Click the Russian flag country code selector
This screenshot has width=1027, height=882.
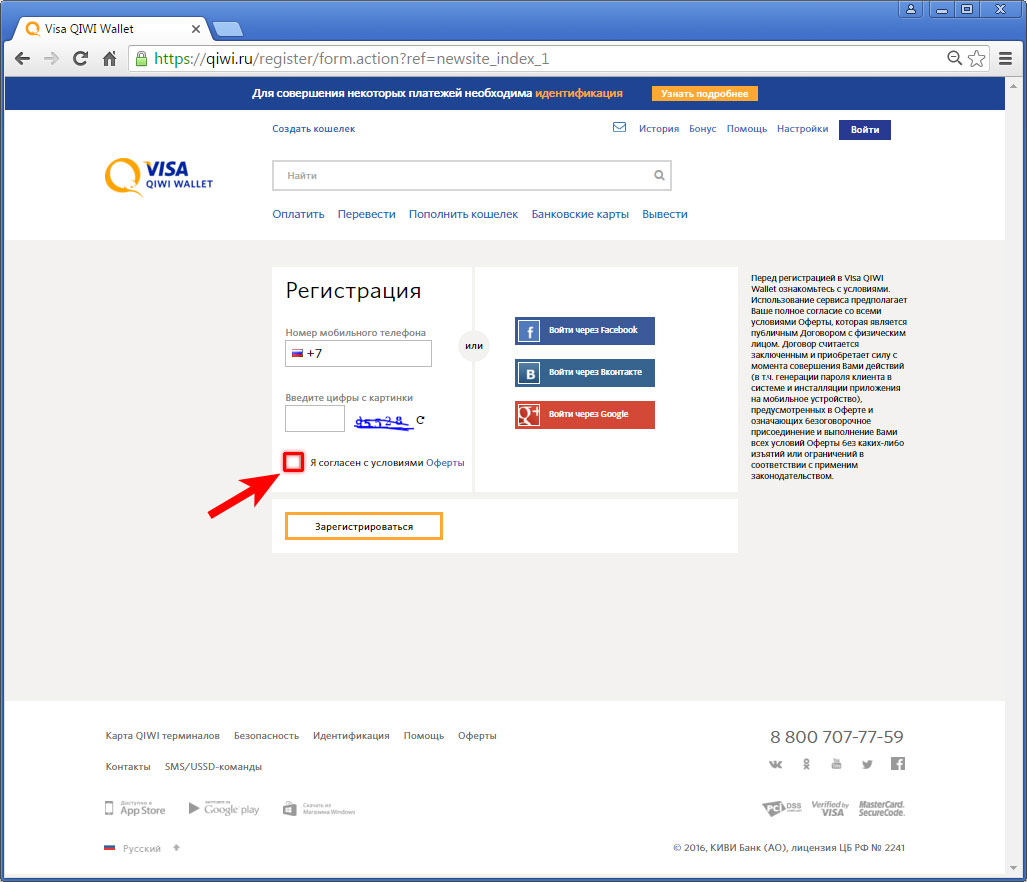tap(297, 353)
